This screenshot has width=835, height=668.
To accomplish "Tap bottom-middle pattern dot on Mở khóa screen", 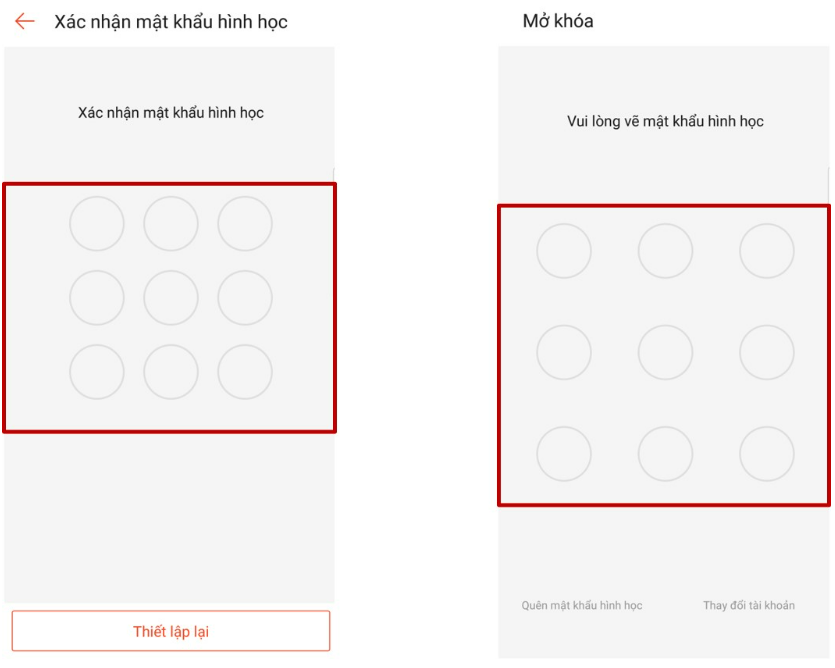I will click(666, 454).
